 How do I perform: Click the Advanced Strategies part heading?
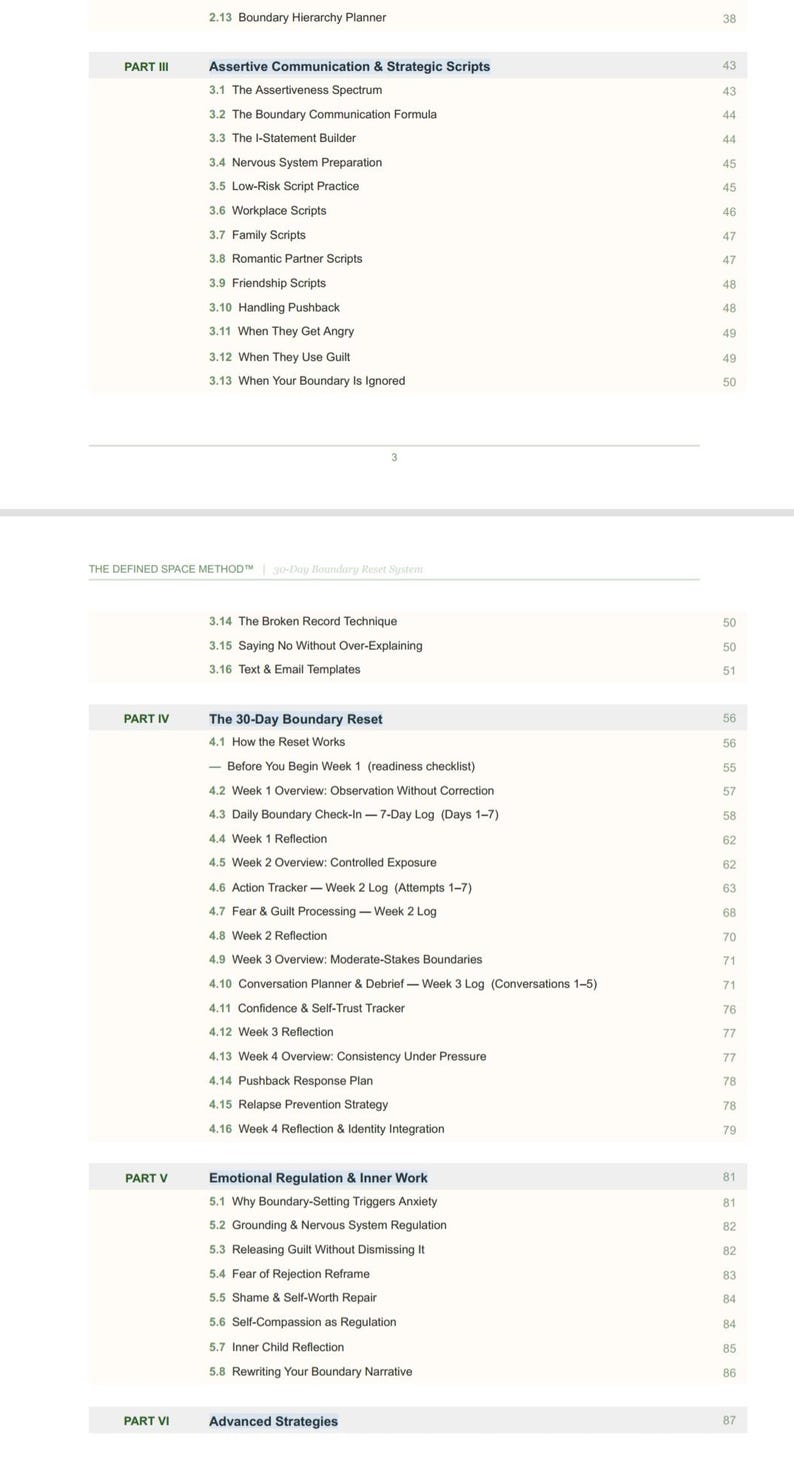click(273, 1421)
